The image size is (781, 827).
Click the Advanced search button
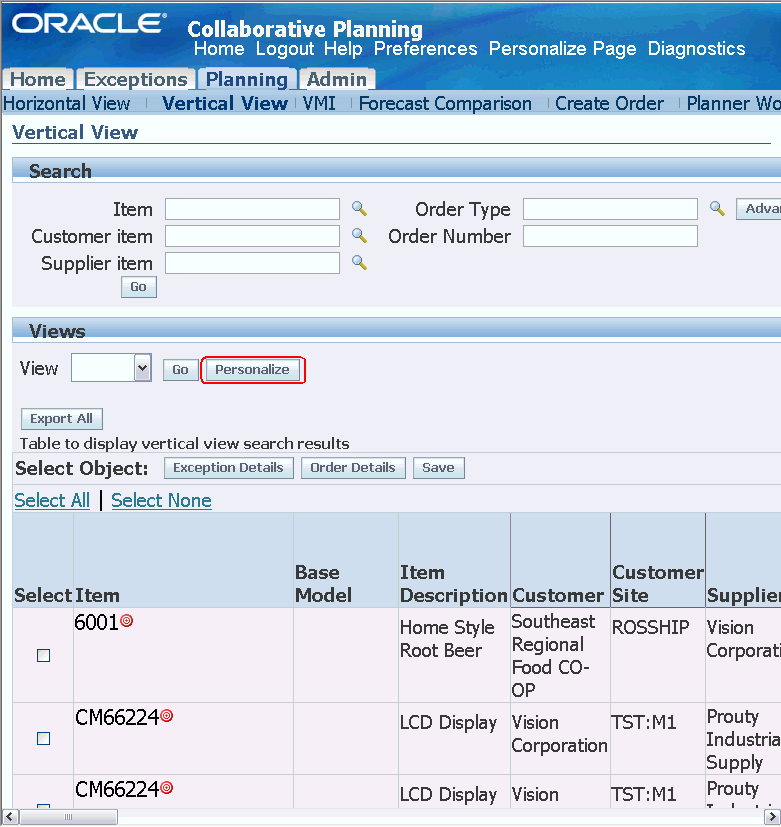[x=758, y=209]
